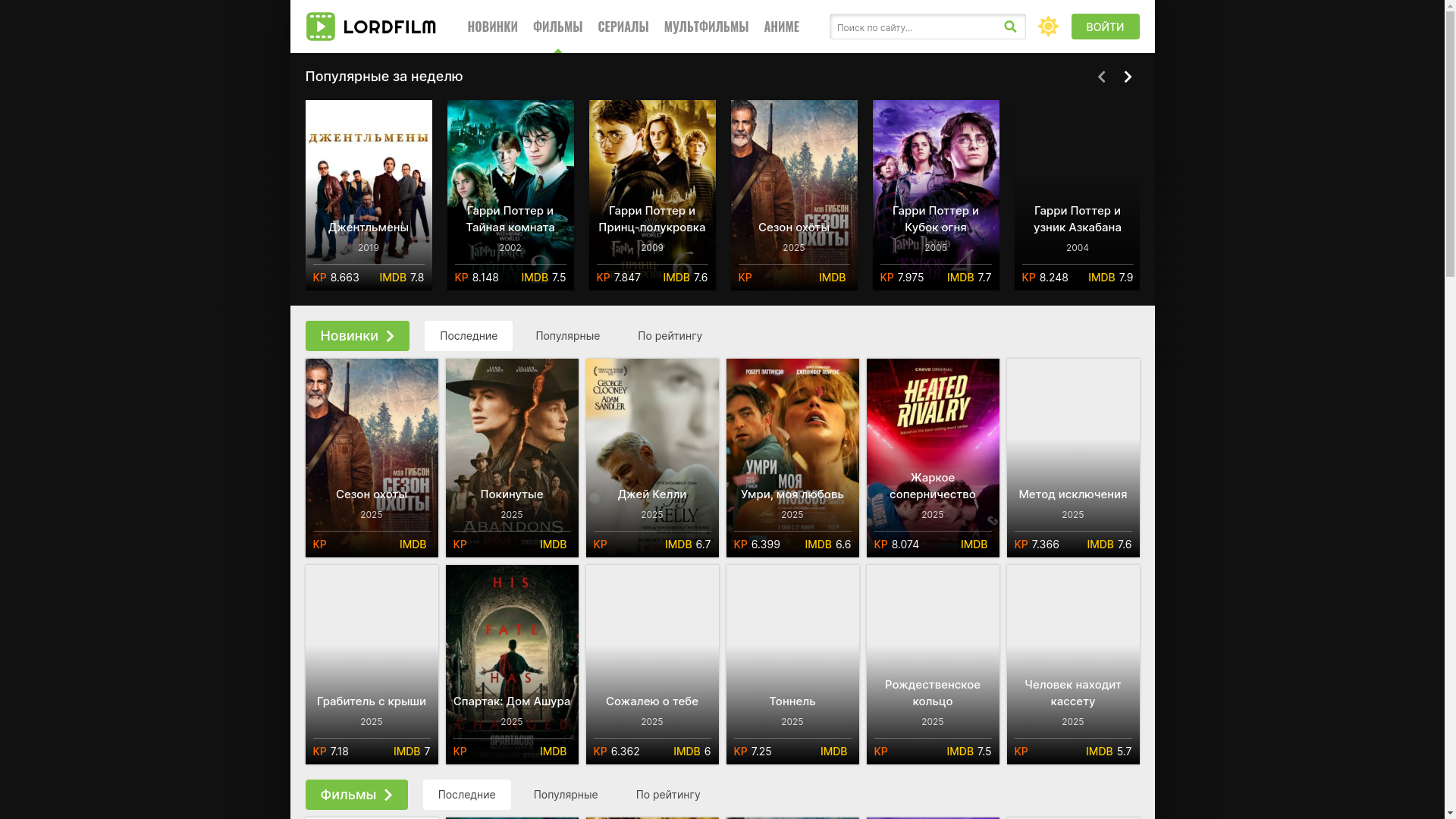Image resolution: width=1456 pixels, height=819 pixels.
Task: Click the search magnifier icon
Action: (x=1010, y=27)
